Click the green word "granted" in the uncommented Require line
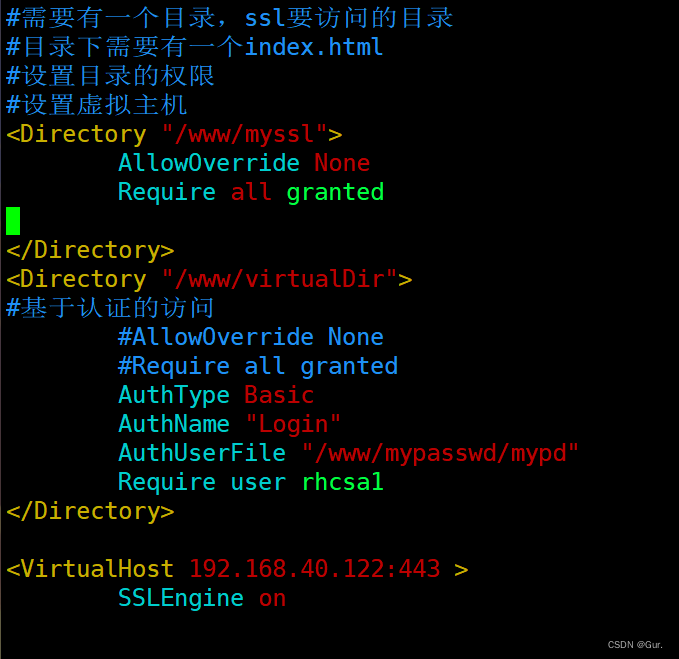The width and height of the screenshot is (679, 659). point(335,192)
